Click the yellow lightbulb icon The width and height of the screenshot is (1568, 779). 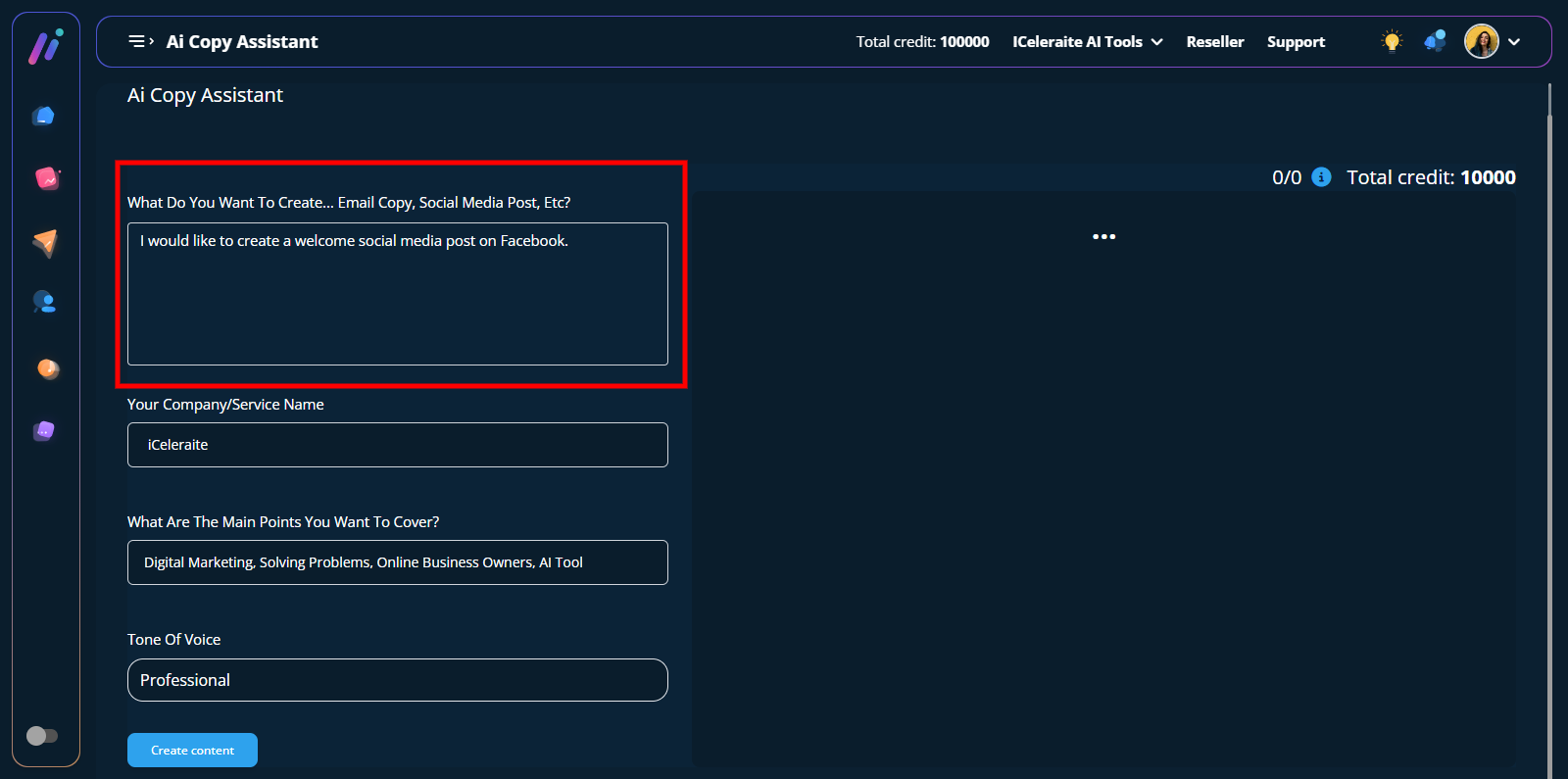click(1392, 41)
